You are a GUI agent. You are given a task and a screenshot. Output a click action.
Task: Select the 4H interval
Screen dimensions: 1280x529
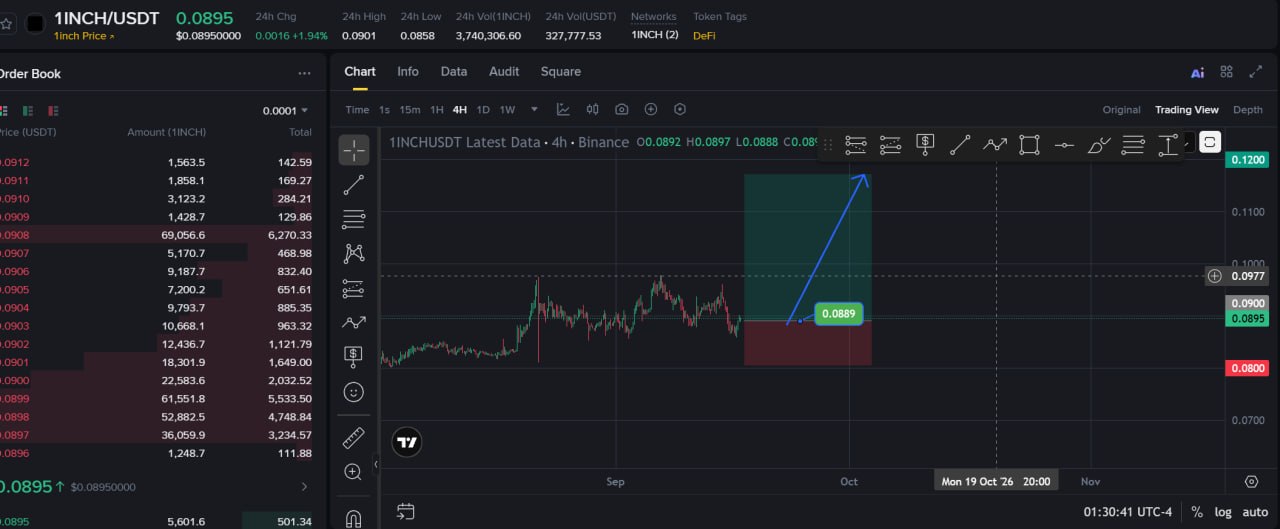point(460,109)
